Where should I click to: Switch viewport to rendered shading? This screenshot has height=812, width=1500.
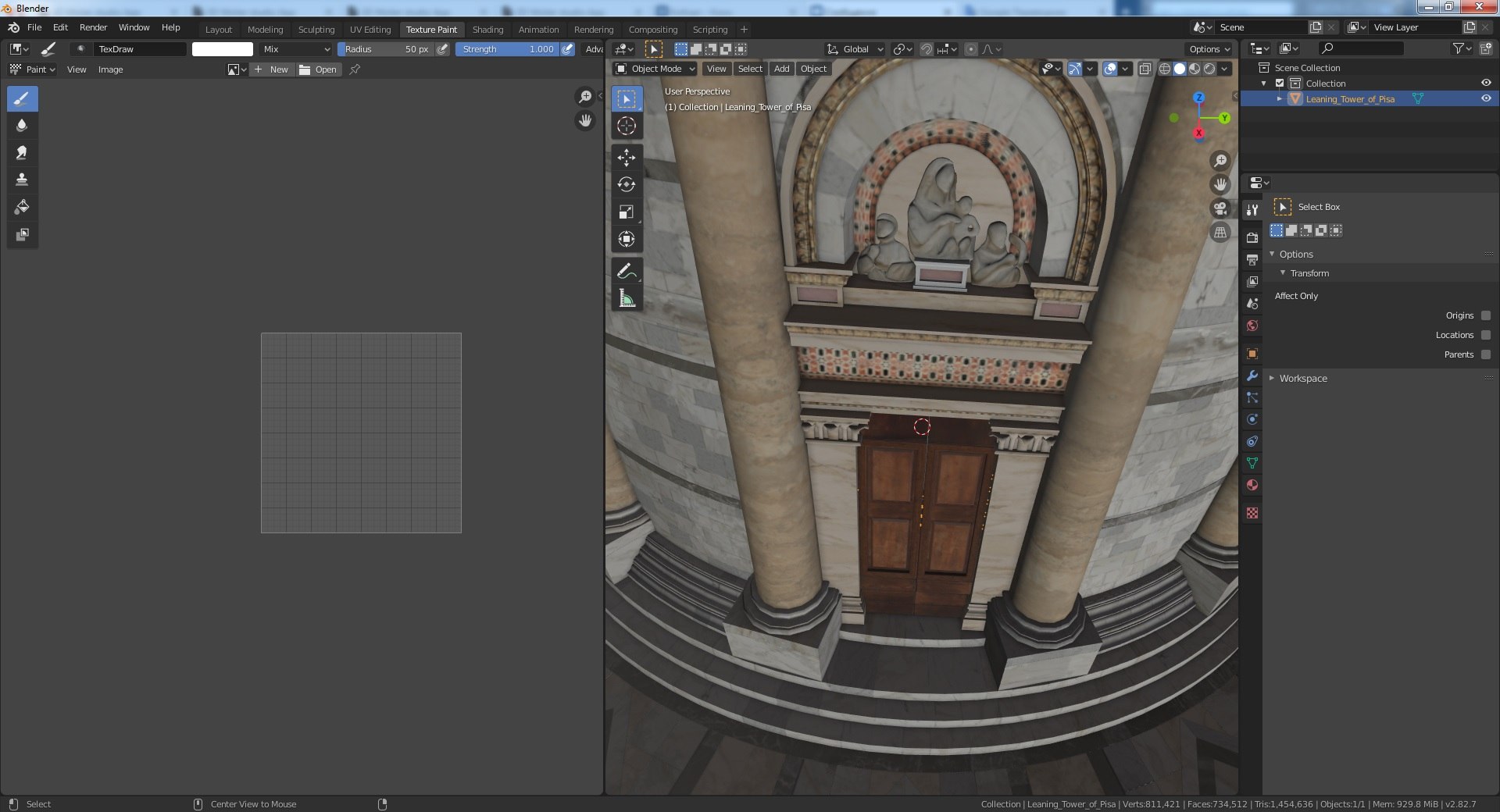[x=1209, y=69]
